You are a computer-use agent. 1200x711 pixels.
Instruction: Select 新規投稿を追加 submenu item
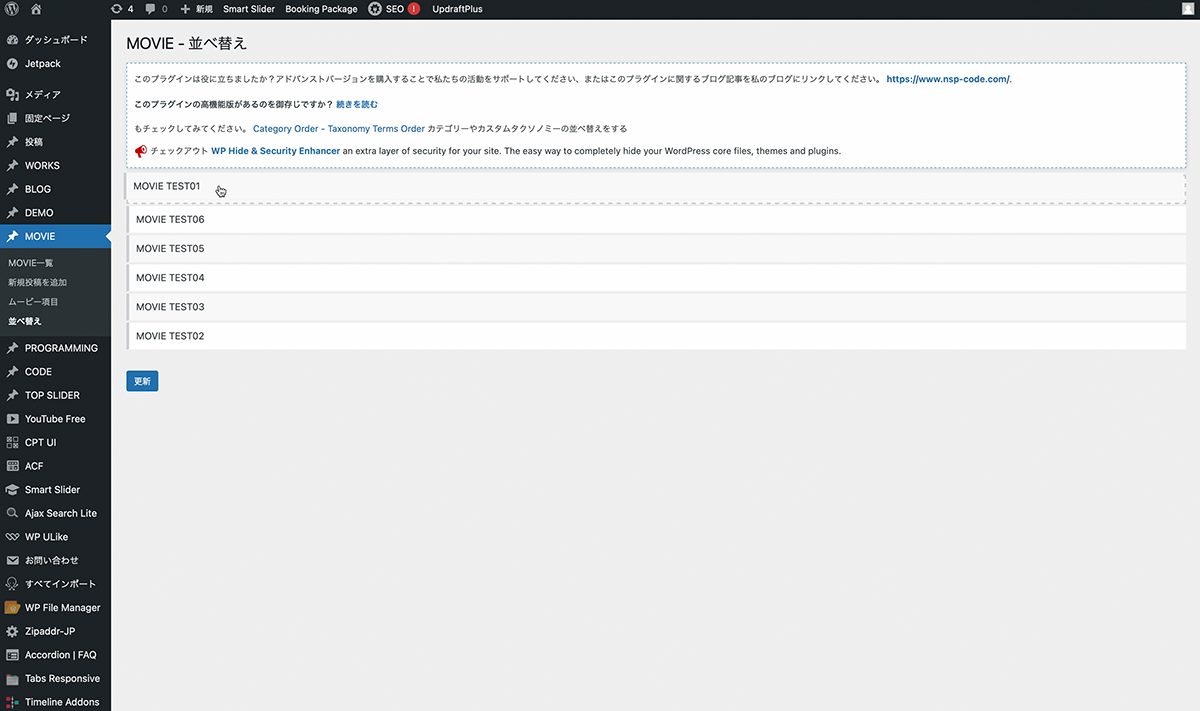coord(38,283)
